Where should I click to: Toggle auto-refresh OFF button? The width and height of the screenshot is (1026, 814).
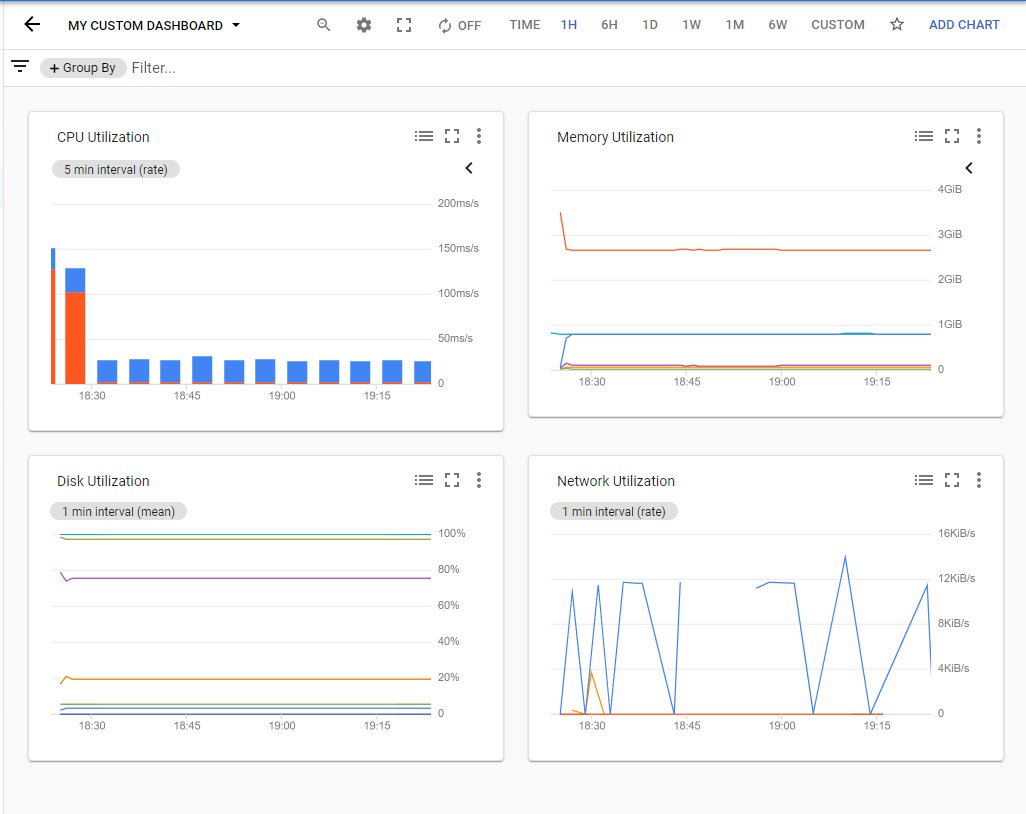(x=459, y=25)
